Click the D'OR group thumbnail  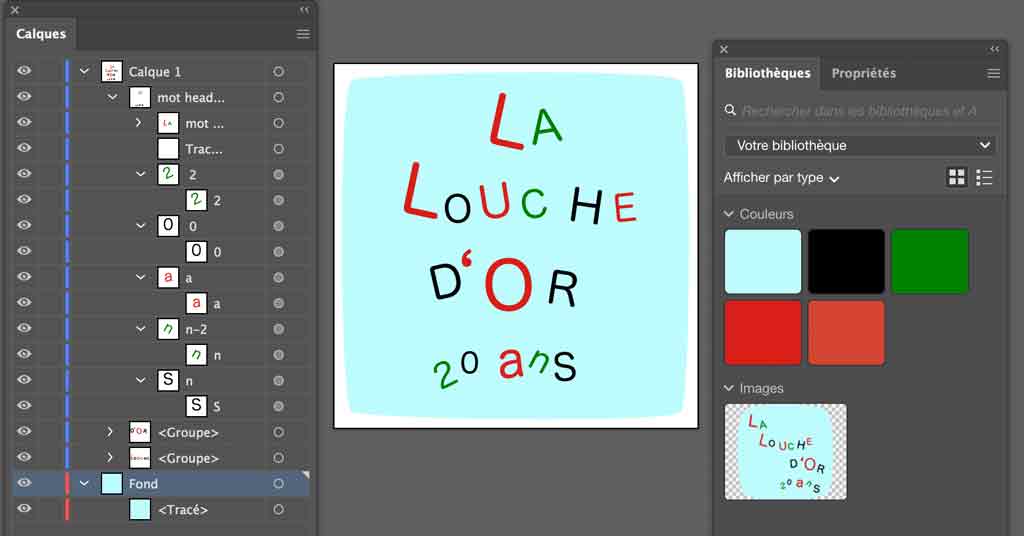[x=140, y=432]
